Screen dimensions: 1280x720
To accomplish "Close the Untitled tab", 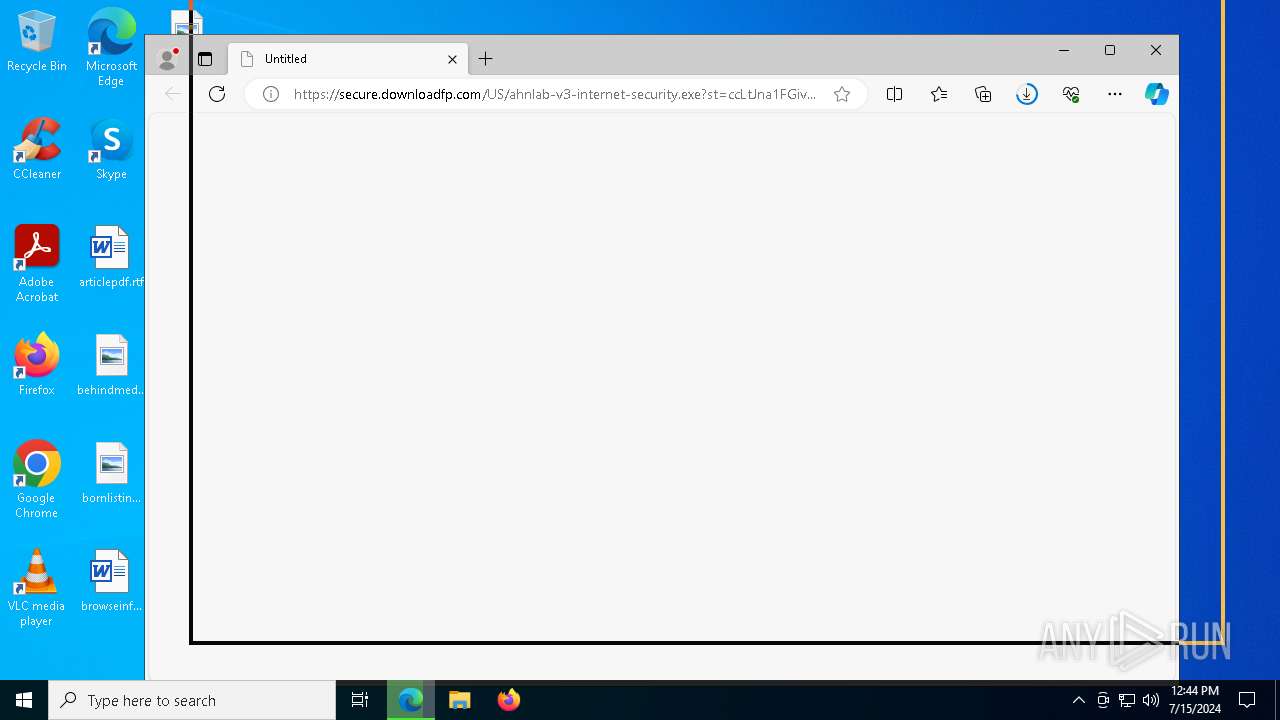I will pos(452,59).
